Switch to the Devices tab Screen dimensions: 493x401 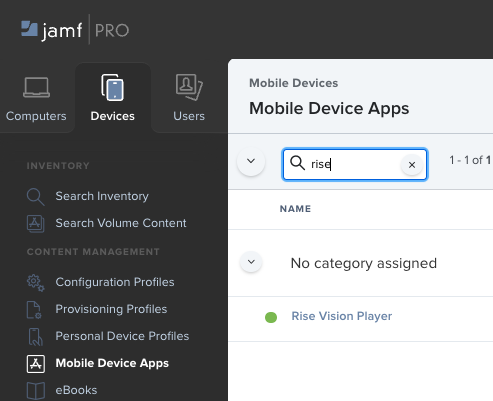click(x=113, y=98)
